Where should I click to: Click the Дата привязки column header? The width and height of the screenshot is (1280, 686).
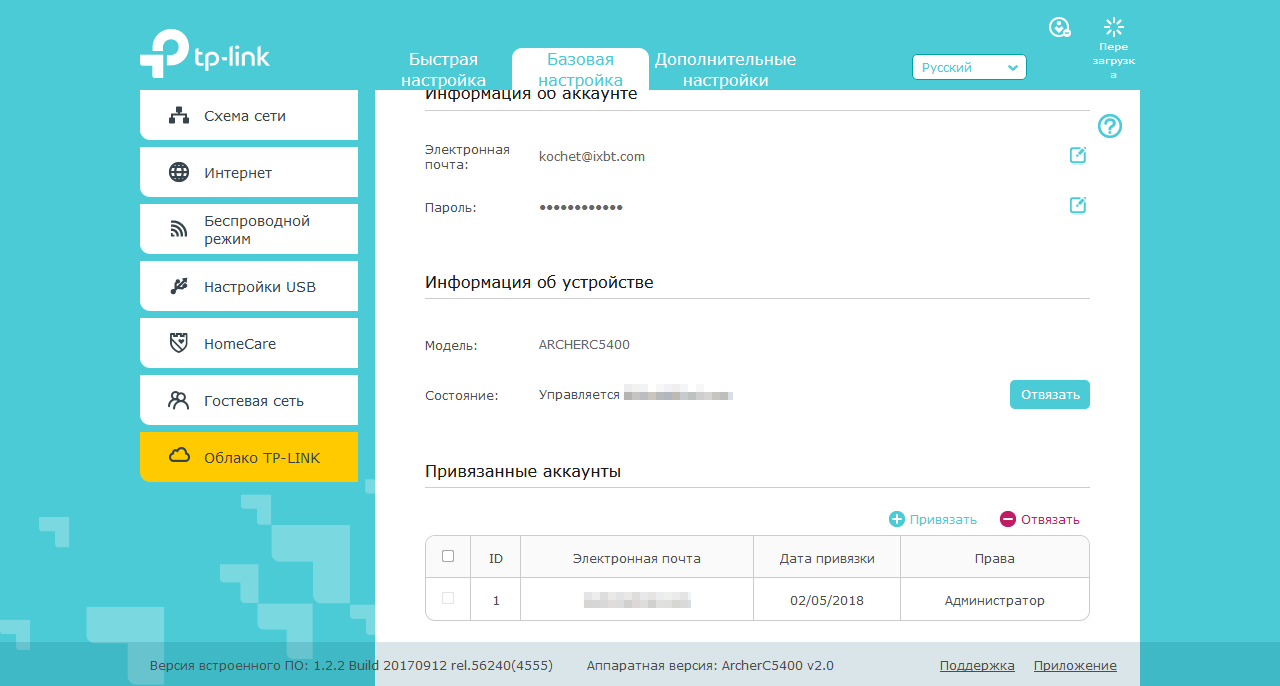pyautogui.click(x=827, y=558)
